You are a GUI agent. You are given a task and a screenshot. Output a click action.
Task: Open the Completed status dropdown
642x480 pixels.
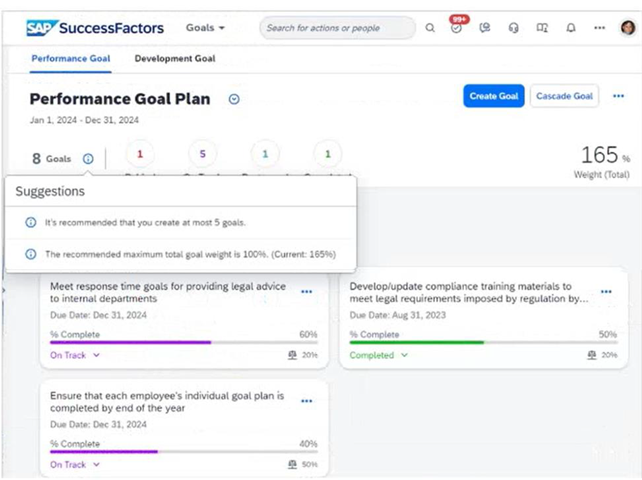tap(379, 355)
